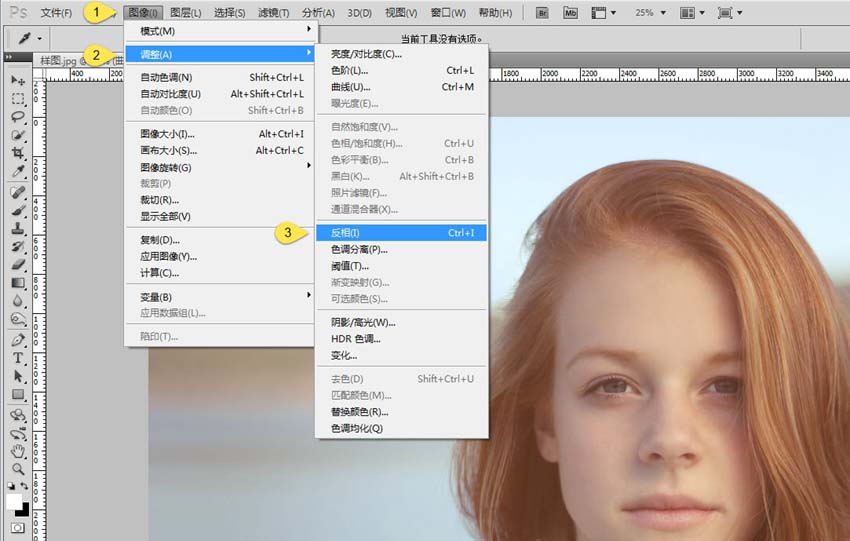Choose 色阶(L)... adjustment

click(x=402, y=70)
